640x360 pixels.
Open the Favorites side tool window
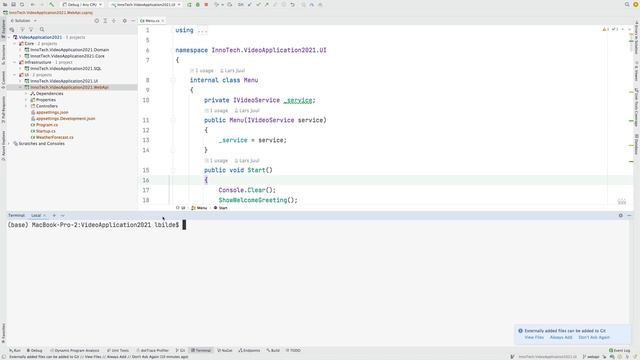point(3,333)
